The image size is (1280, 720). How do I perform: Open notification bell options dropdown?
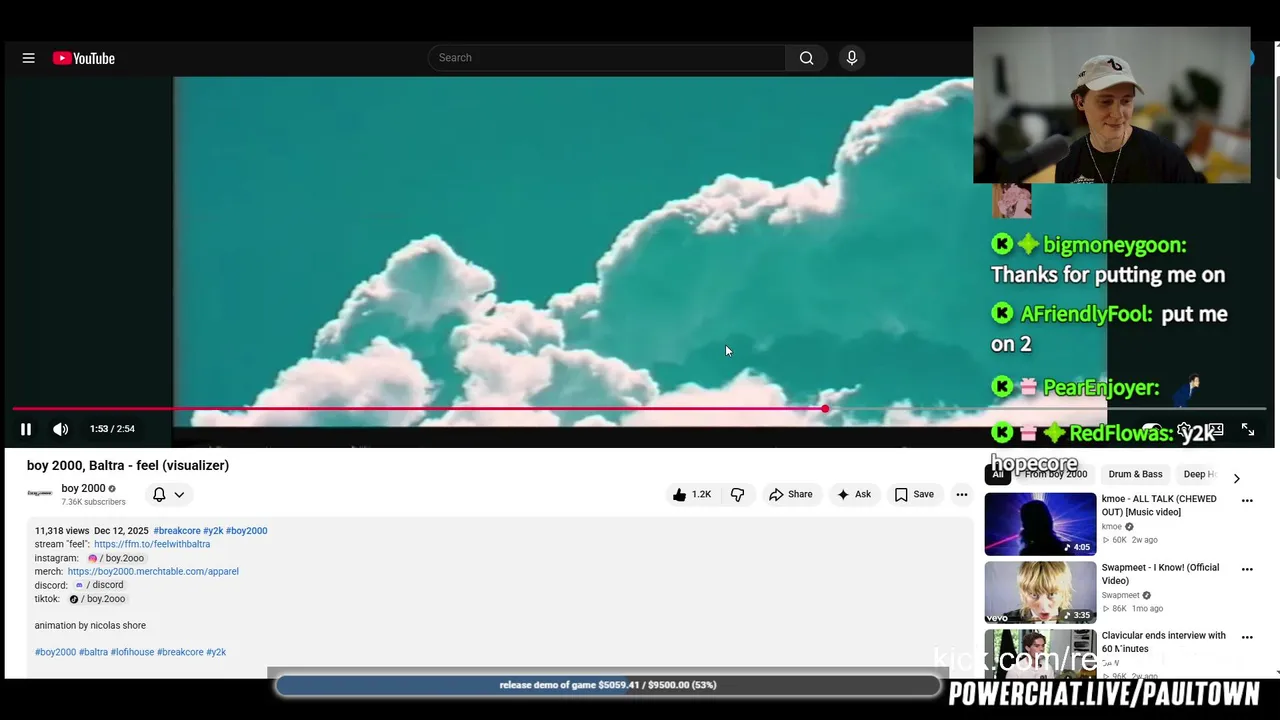click(168, 494)
